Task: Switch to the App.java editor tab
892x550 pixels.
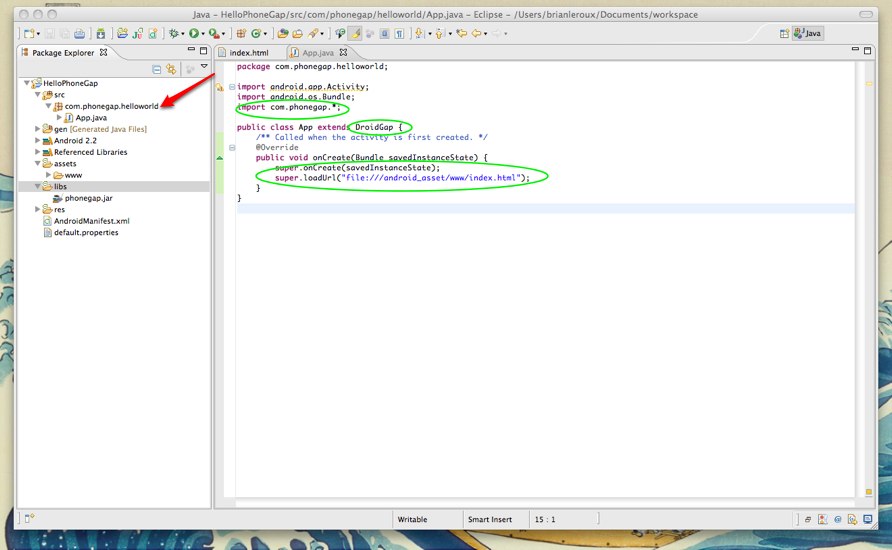Action: point(317,53)
